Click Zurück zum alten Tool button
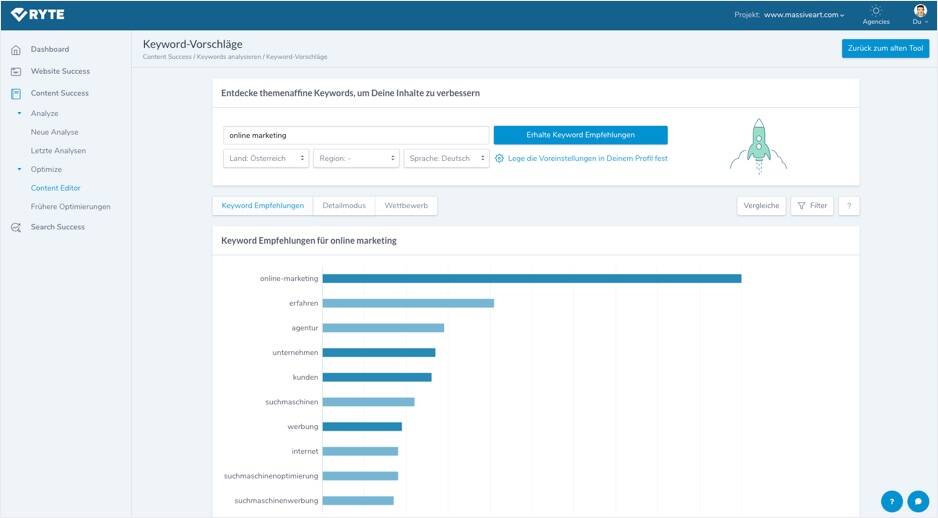This screenshot has height=518, width=938. pos(885,48)
